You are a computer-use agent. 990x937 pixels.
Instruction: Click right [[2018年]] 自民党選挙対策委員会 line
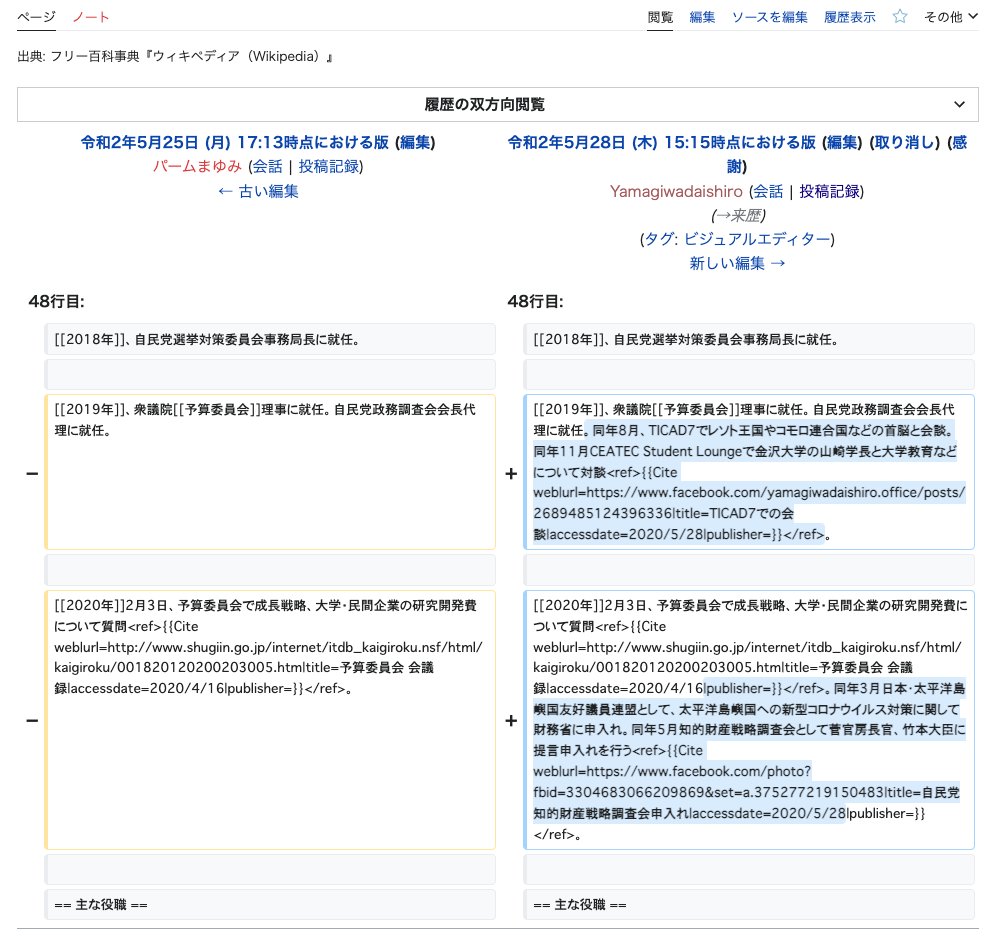click(x=749, y=340)
